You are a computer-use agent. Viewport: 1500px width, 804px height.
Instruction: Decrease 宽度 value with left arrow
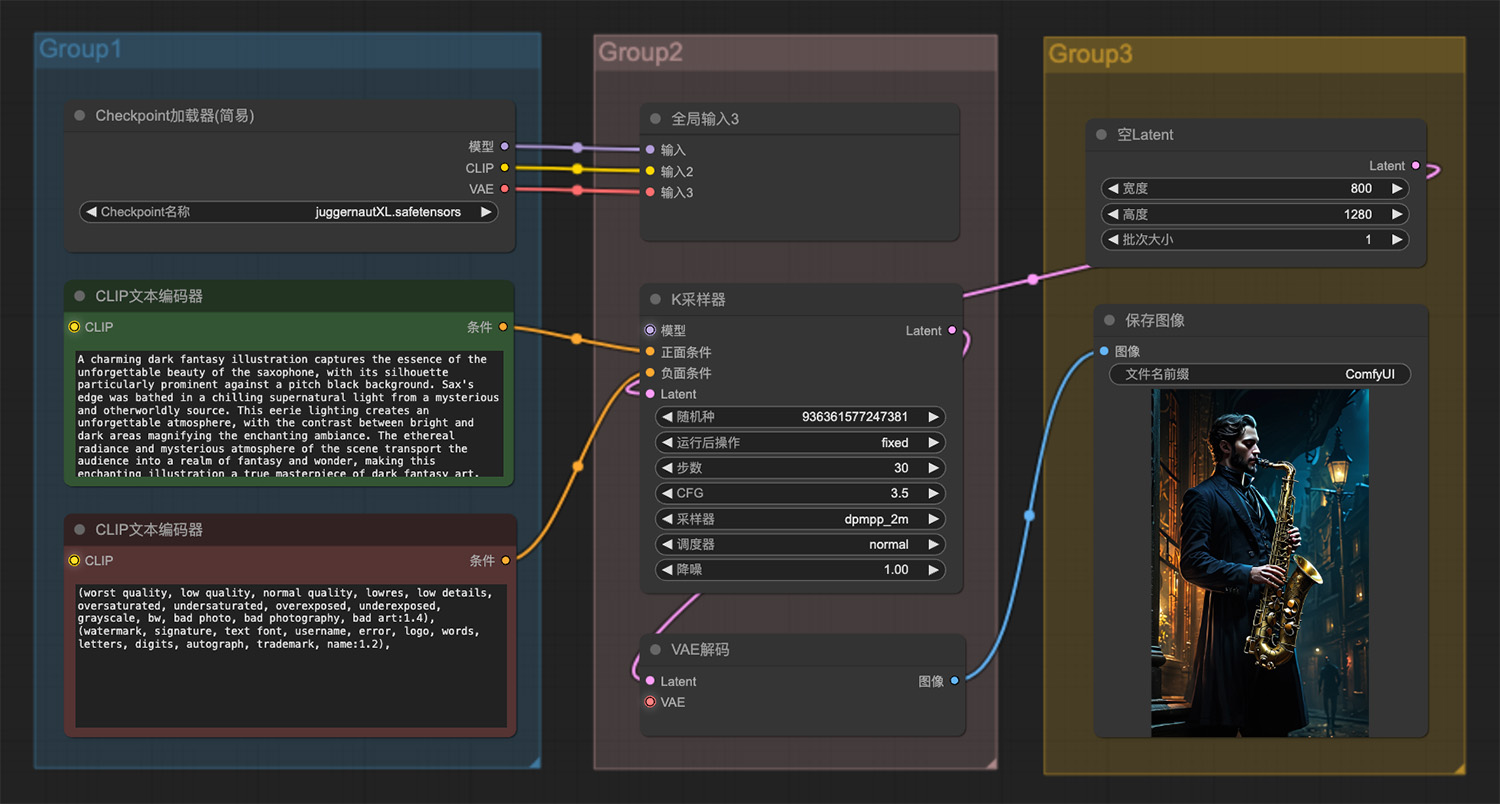coord(1113,188)
